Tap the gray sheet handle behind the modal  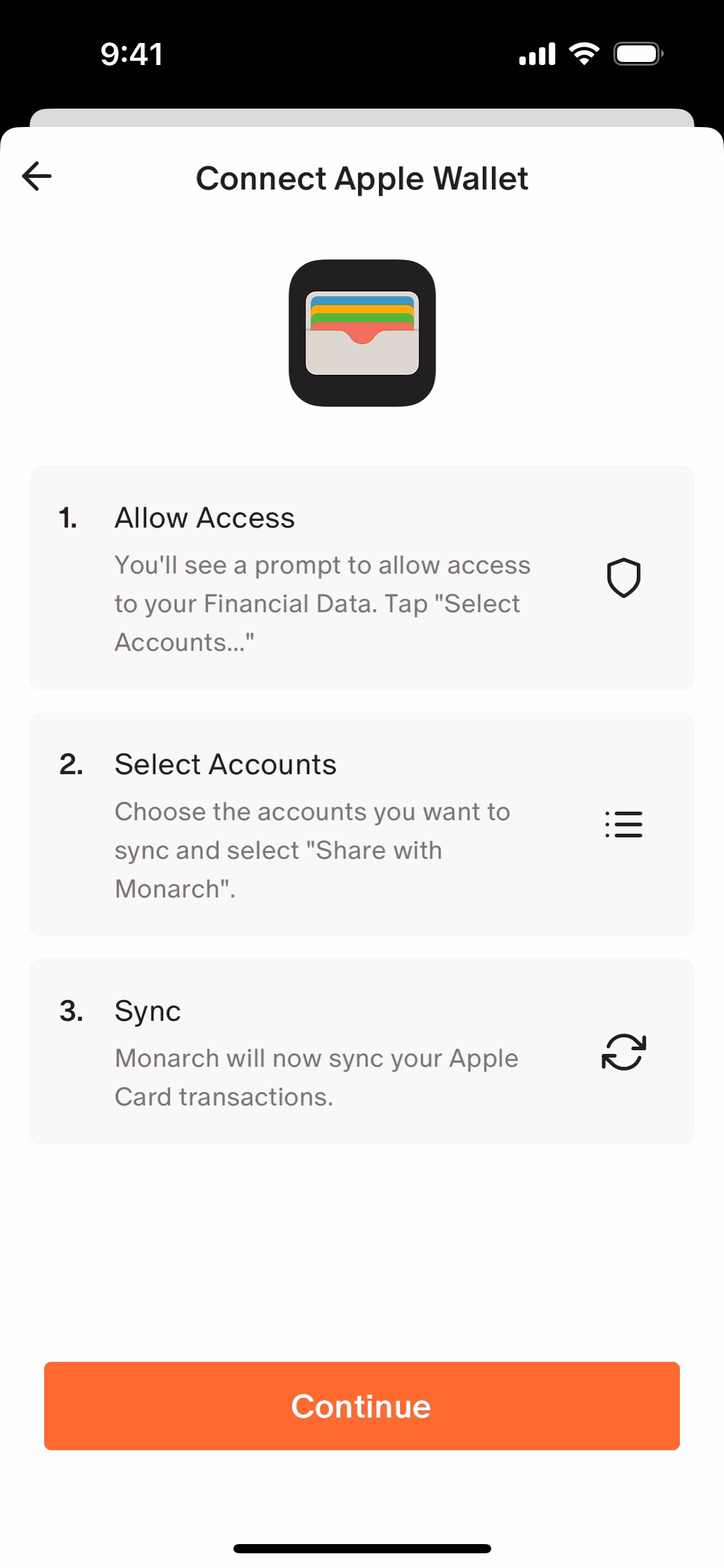[x=362, y=117]
